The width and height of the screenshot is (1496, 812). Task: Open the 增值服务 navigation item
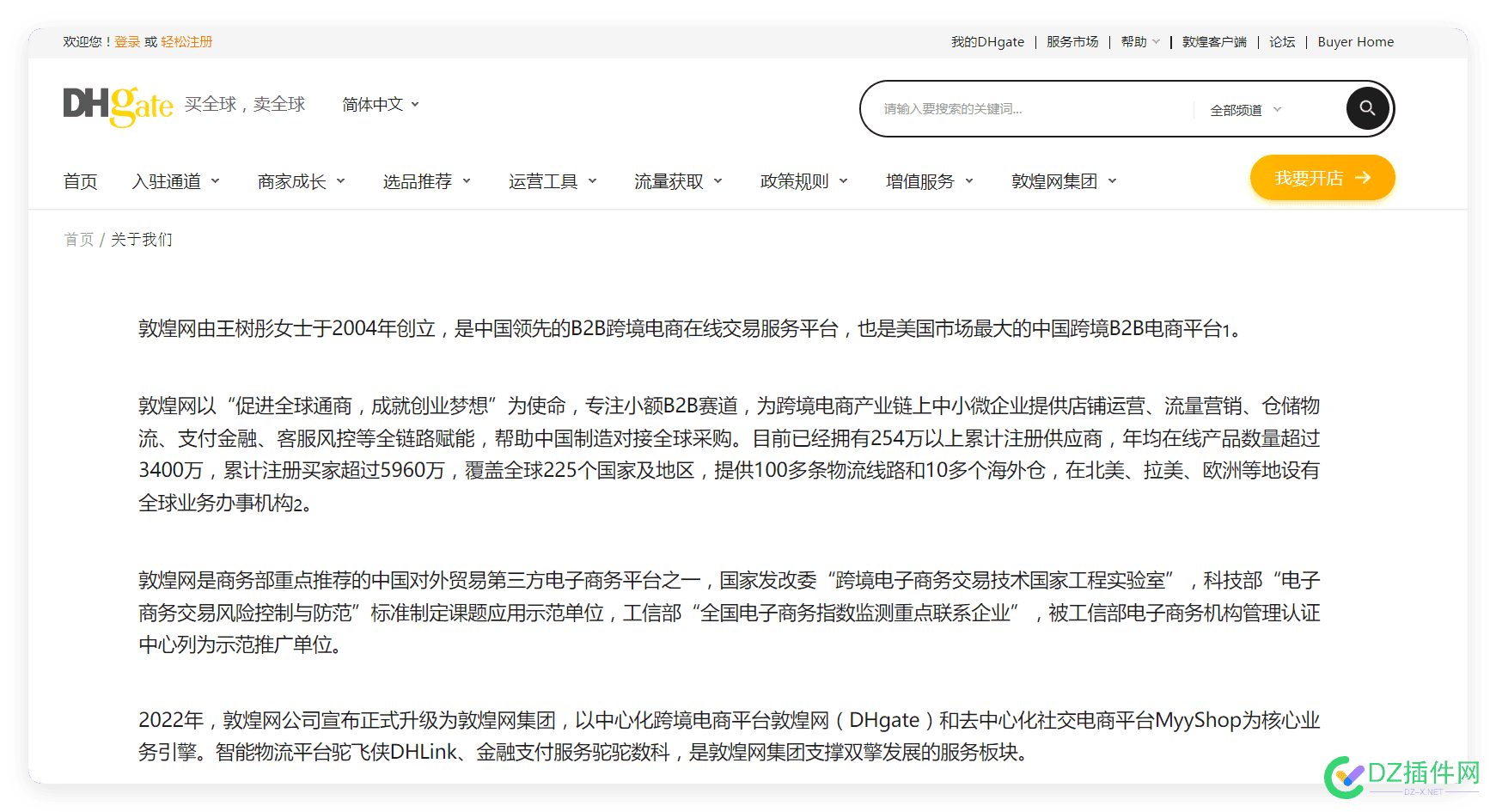click(x=919, y=181)
